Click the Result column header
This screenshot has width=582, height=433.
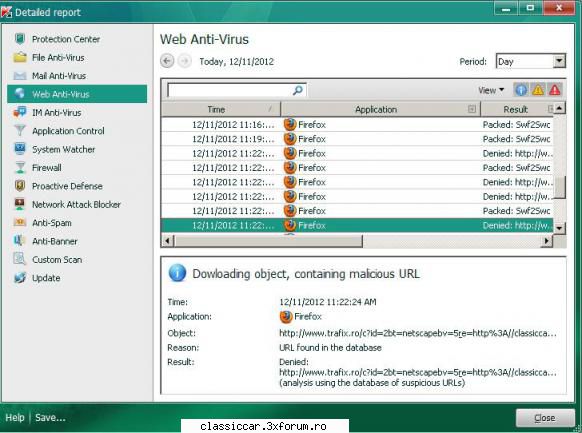517,109
